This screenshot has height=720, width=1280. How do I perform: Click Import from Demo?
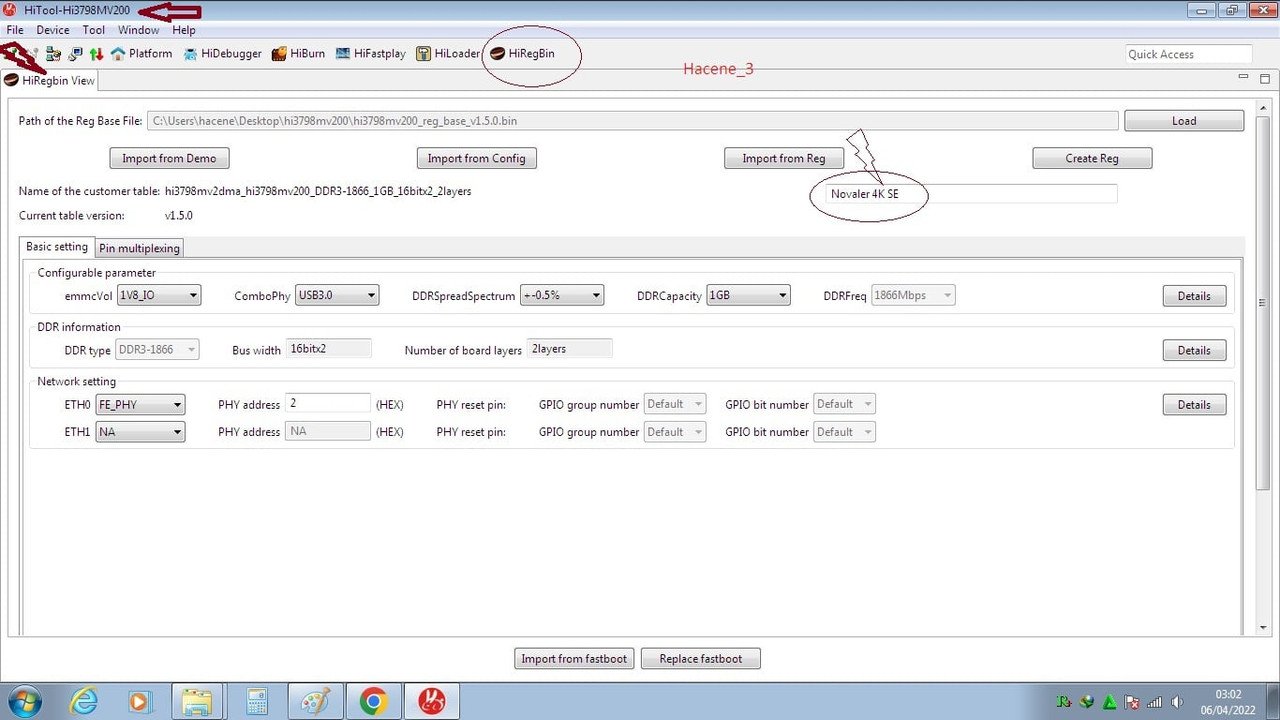click(x=169, y=158)
